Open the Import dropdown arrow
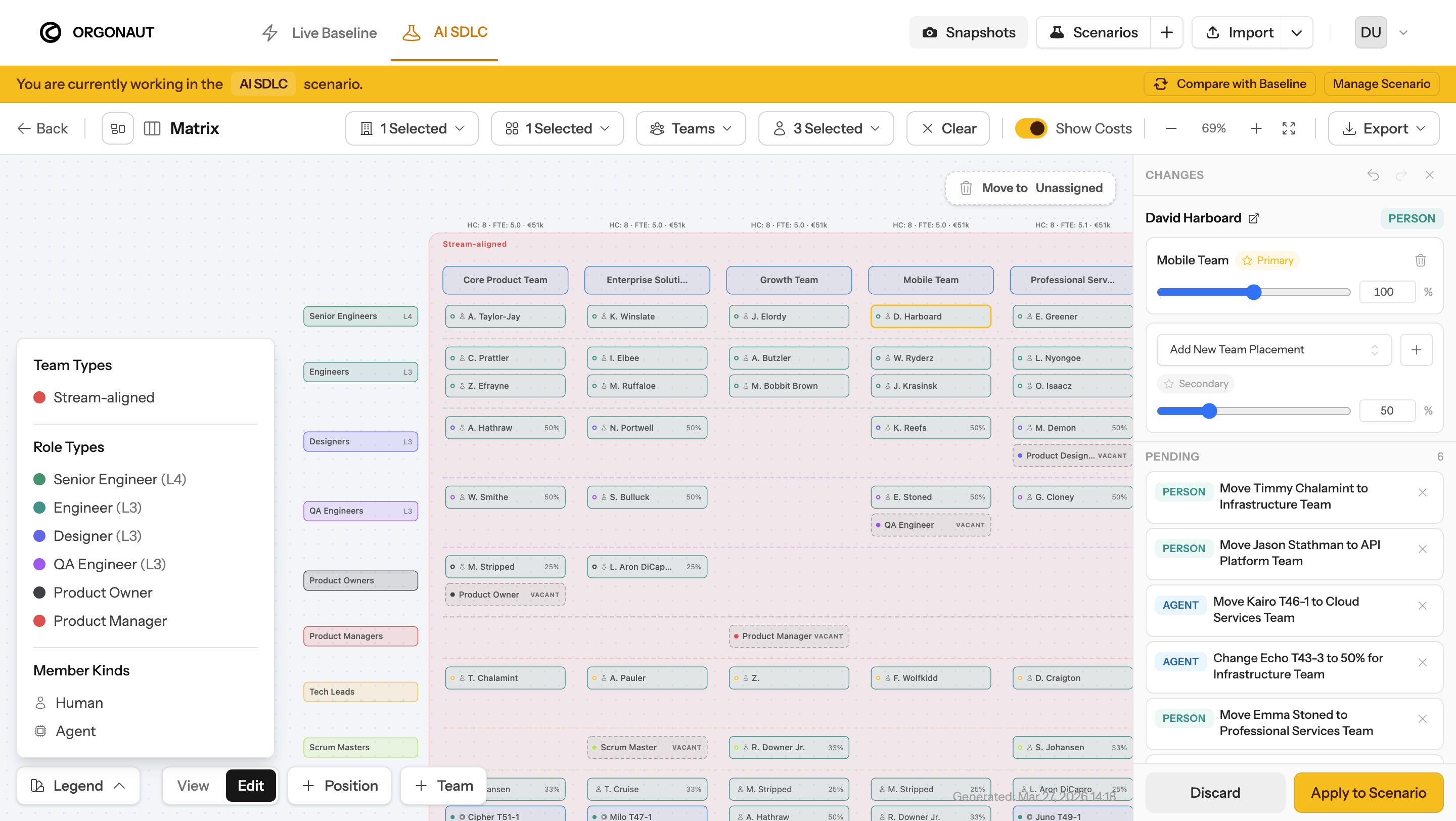This screenshot has width=1456, height=821. 1297,33
